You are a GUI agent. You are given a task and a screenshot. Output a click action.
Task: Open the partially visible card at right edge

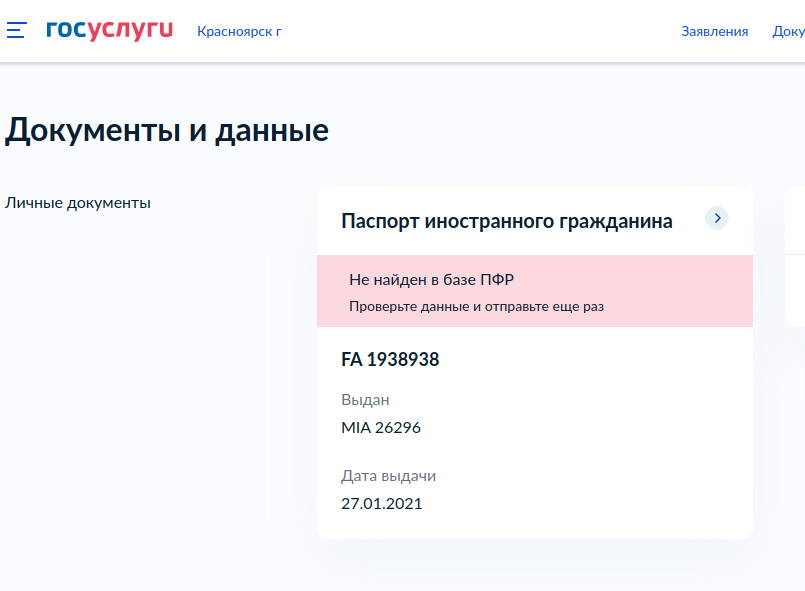[x=795, y=256]
